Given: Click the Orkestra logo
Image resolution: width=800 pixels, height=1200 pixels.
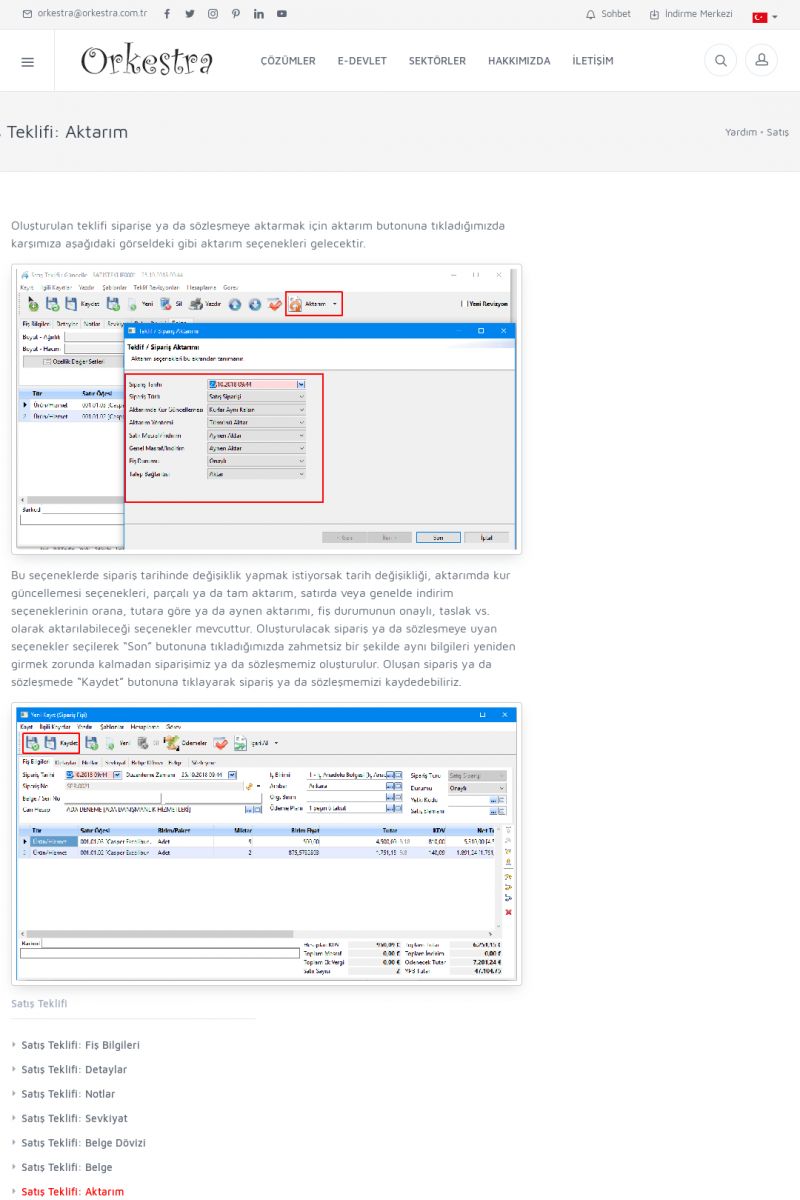Looking at the screenshot, I should [x=147, y=61].
